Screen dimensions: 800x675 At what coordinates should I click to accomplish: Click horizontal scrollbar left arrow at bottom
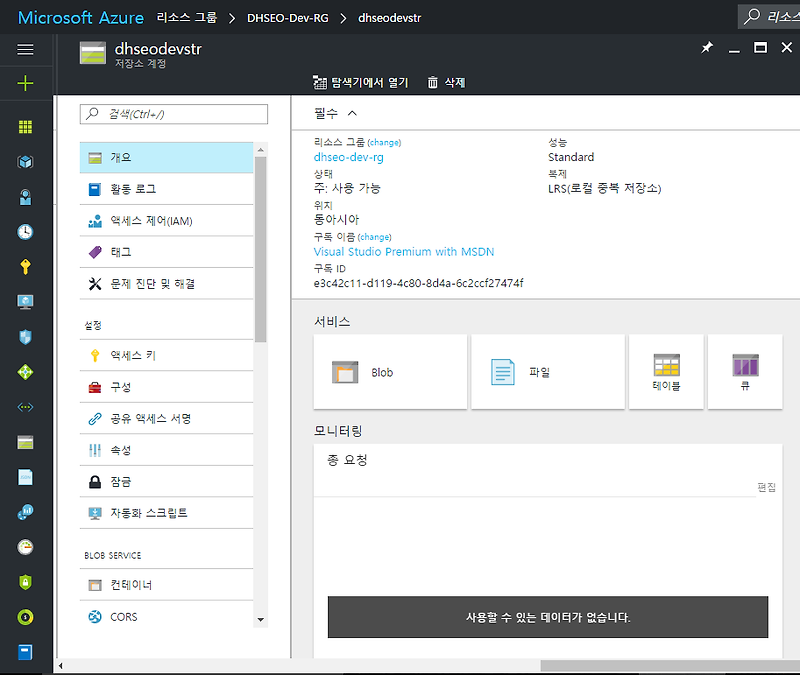pyautogui.click(x=61, y=666)
